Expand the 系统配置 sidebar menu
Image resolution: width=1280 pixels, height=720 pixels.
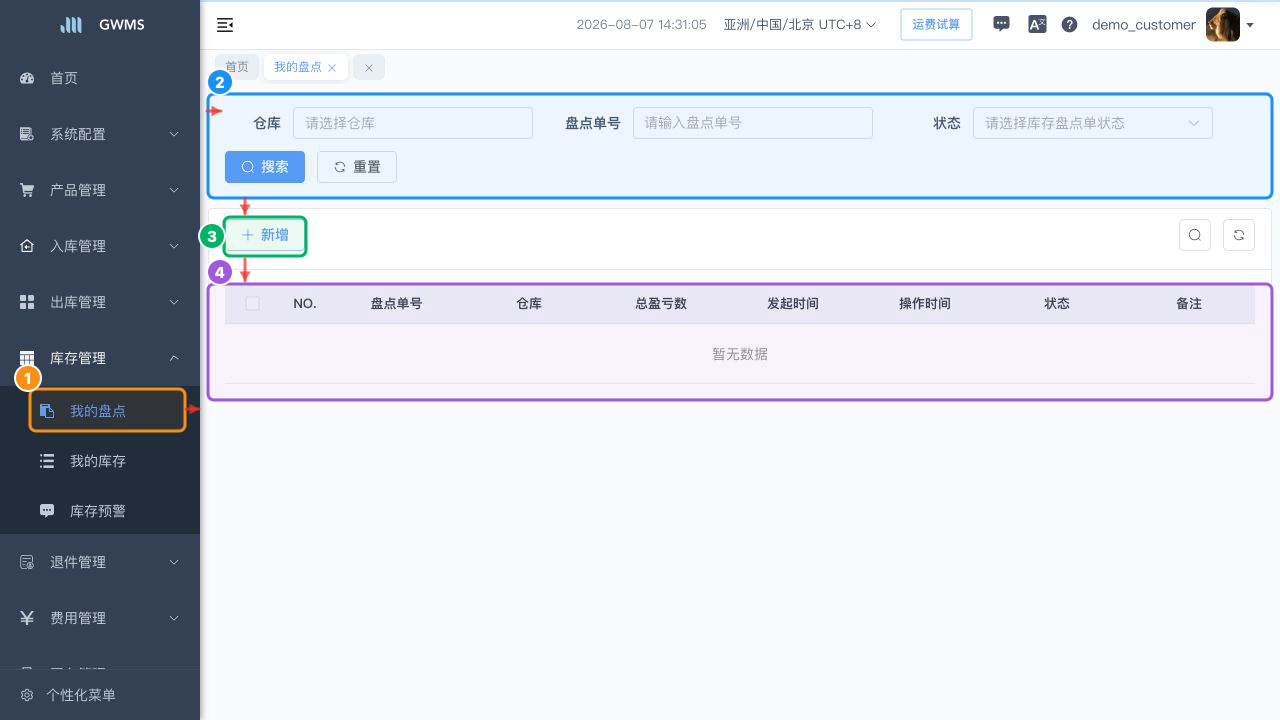pyautogui.click(x=100, y=134)
